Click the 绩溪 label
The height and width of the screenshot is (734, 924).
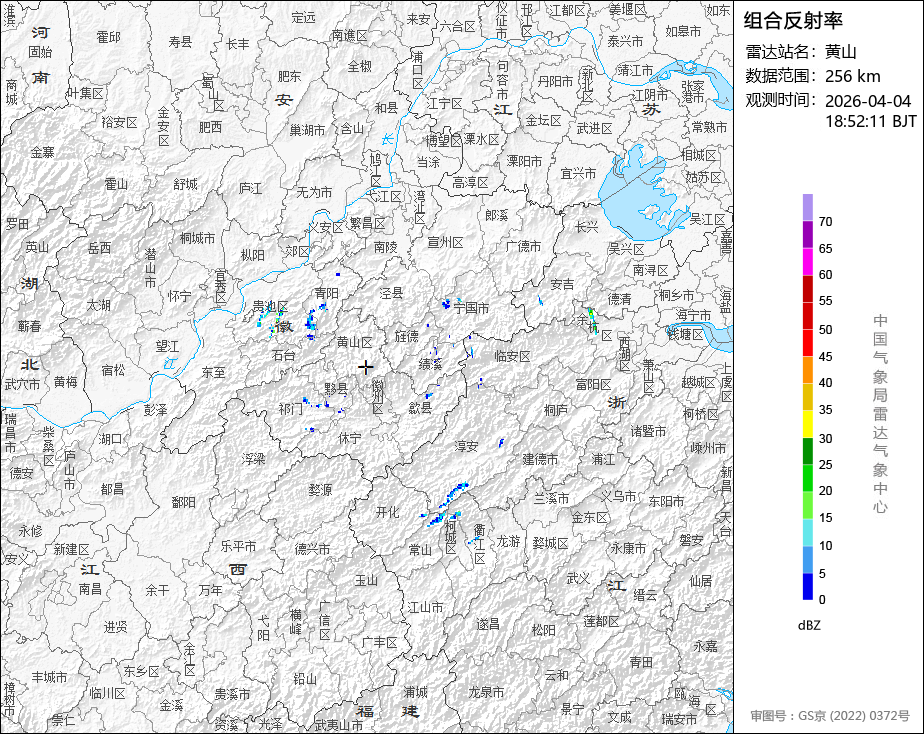click(431, 364)
